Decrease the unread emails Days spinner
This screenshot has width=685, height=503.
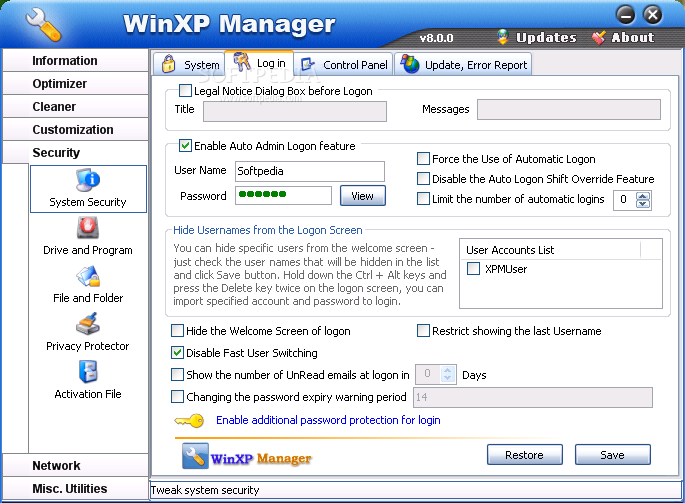[x=447, y=378]
